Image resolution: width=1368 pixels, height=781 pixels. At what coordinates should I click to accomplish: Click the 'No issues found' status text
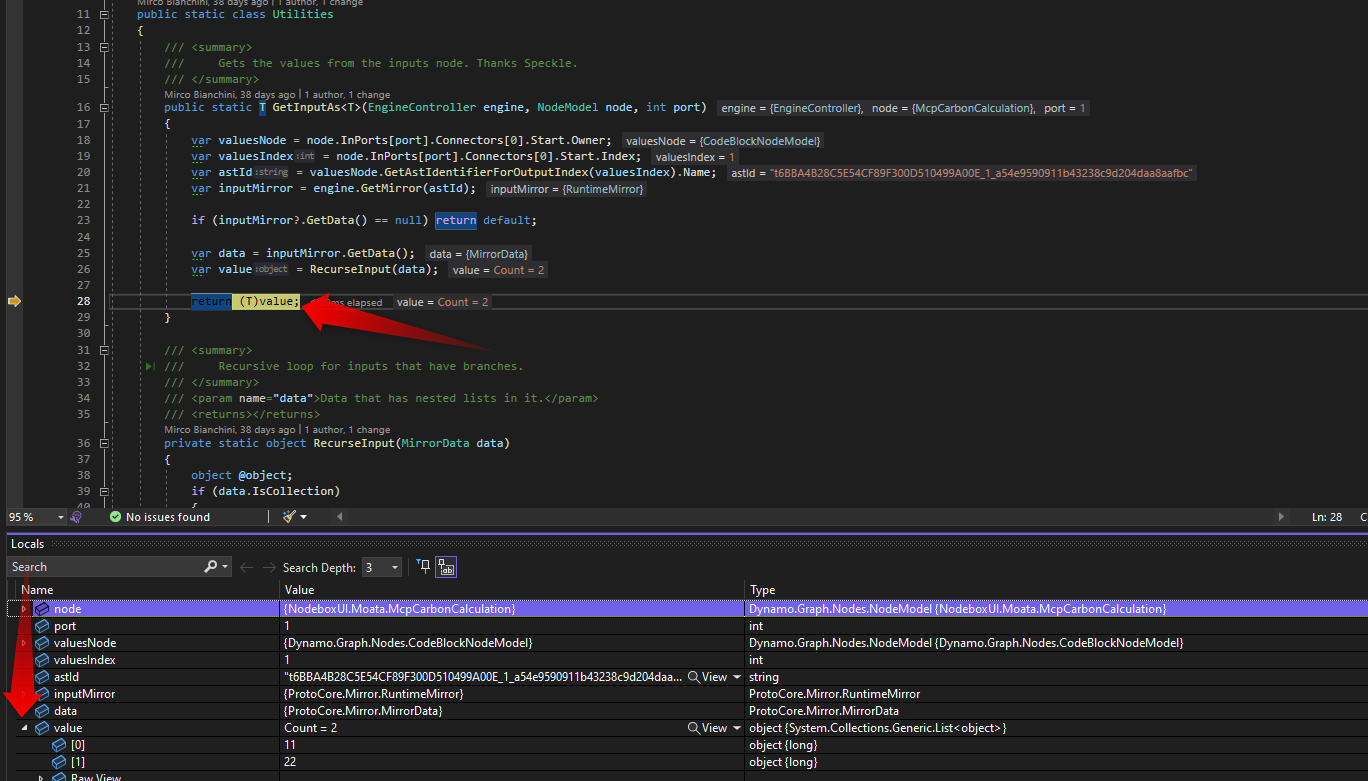click(168, 517)
